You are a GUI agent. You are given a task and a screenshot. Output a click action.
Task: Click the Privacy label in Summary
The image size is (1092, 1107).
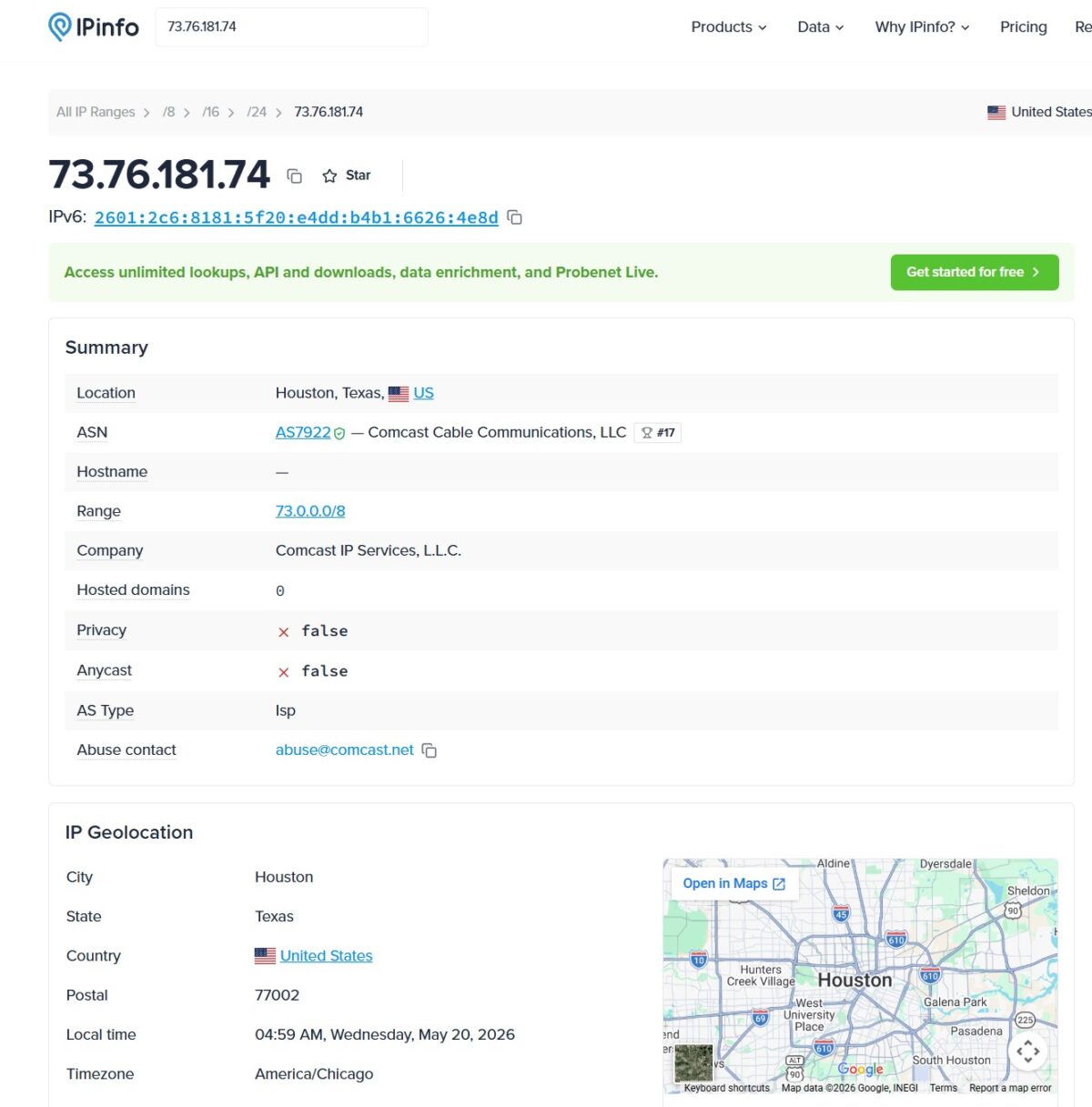click(x=101, y=630)
